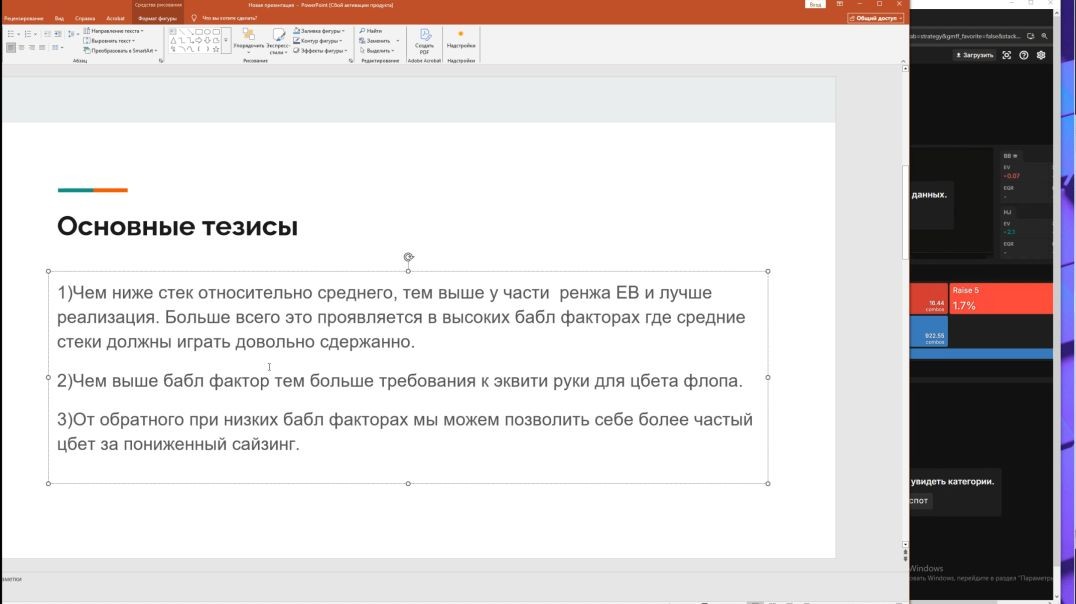Select the rectangle shape in gallery
This screenshot has width=1076, height=604.
(x=198, y=32)
